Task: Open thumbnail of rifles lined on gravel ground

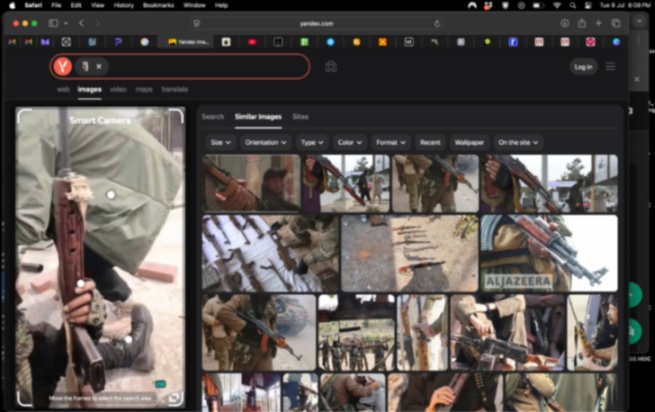Action: (x=409, y=253)
